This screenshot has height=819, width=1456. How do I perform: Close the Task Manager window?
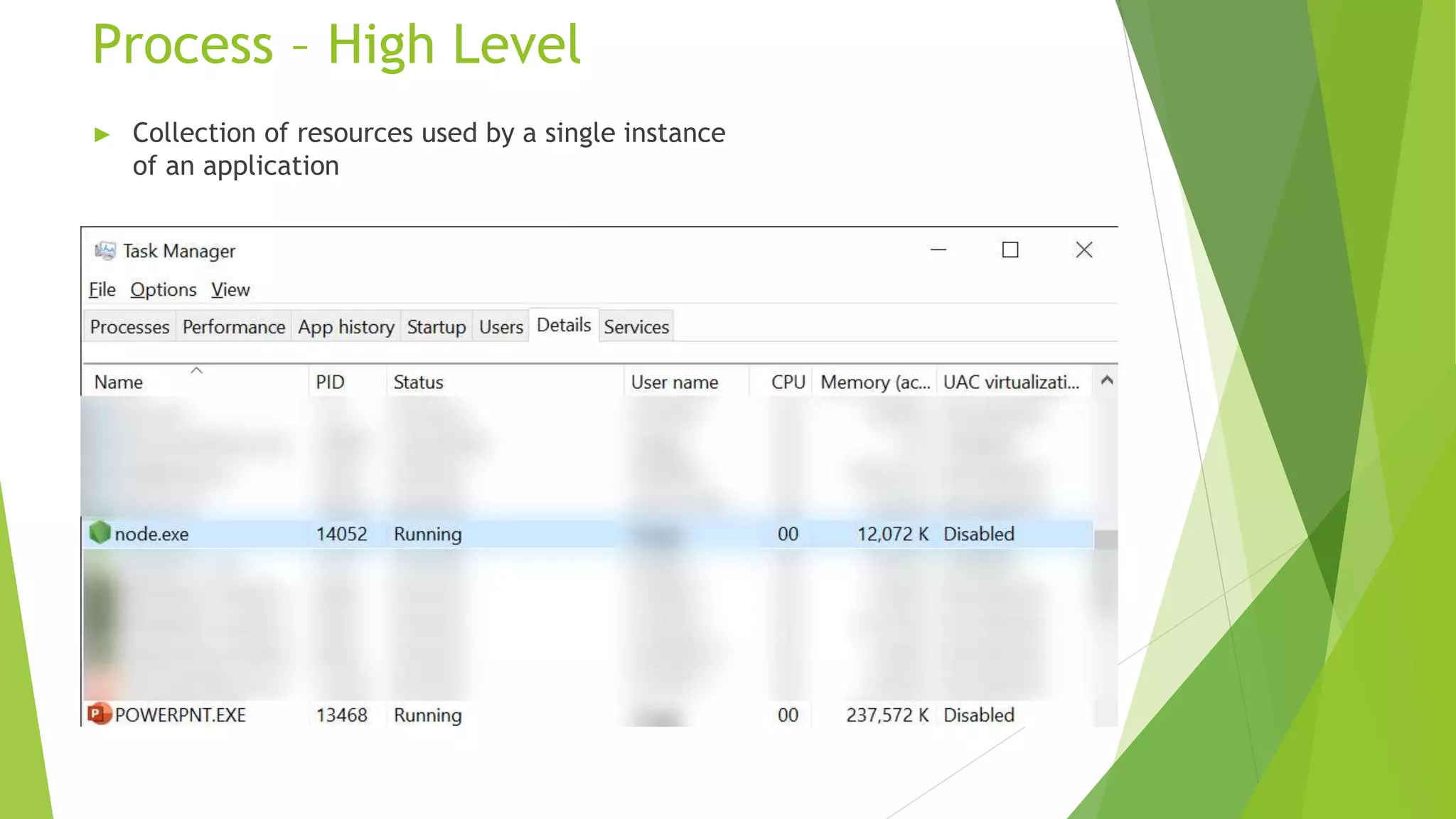click(1084, 250)
